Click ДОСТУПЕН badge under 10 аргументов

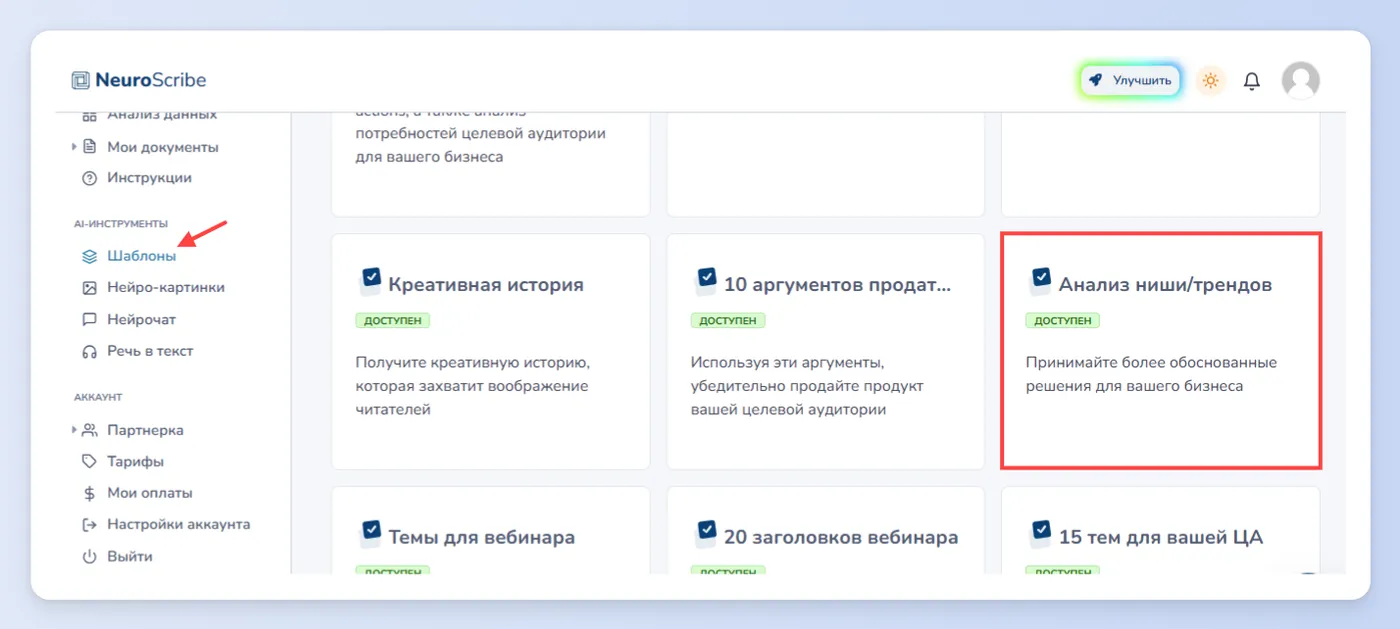[728, 321]
